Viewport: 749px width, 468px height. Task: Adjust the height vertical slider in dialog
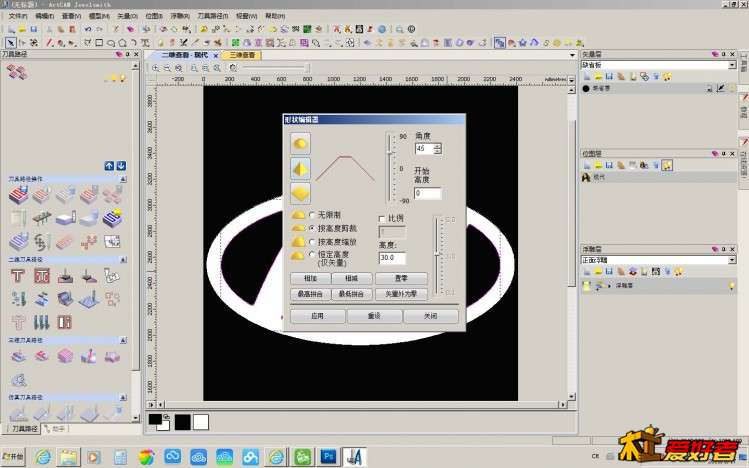437,255
